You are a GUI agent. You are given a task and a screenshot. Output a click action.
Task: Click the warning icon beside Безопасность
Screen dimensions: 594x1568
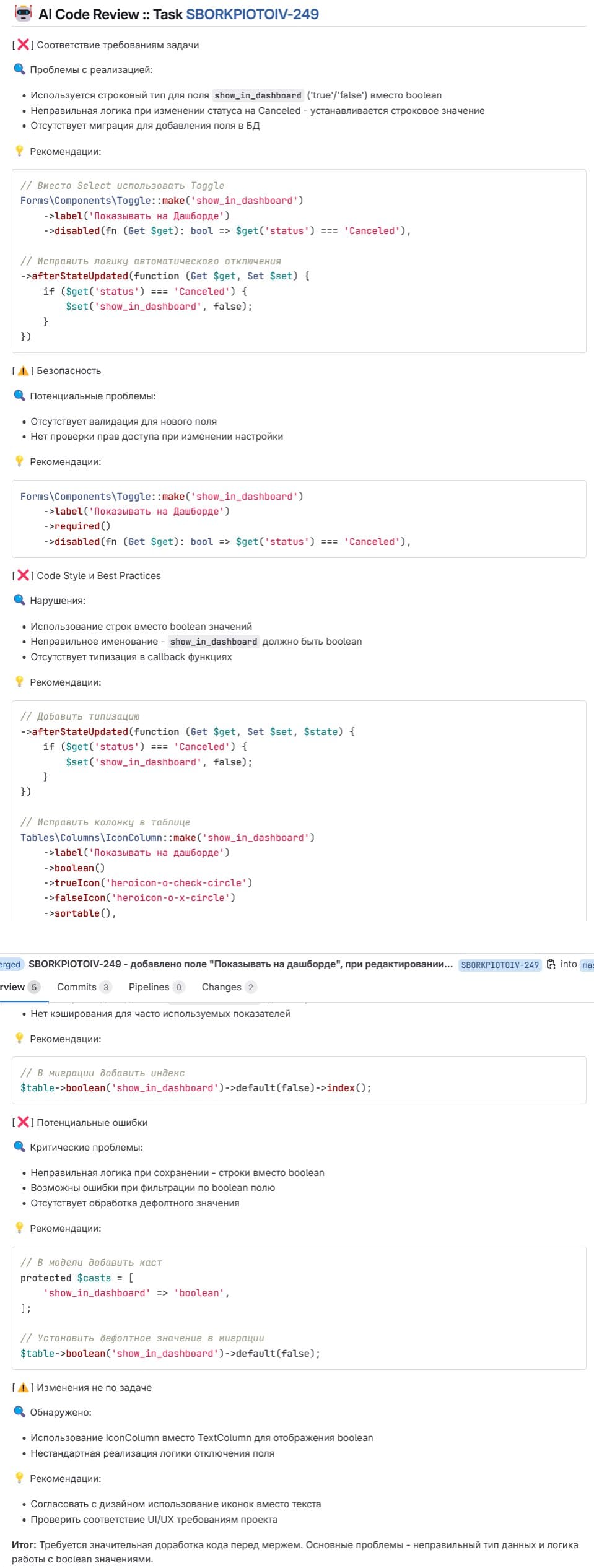pyautogui.click(x=23, y=371)
